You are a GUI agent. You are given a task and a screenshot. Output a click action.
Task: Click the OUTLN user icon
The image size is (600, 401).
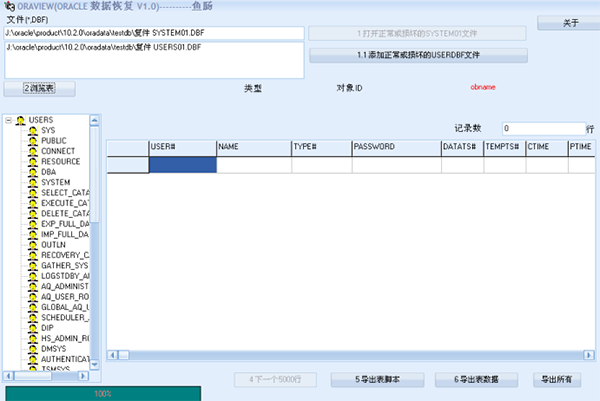[33, 245]
